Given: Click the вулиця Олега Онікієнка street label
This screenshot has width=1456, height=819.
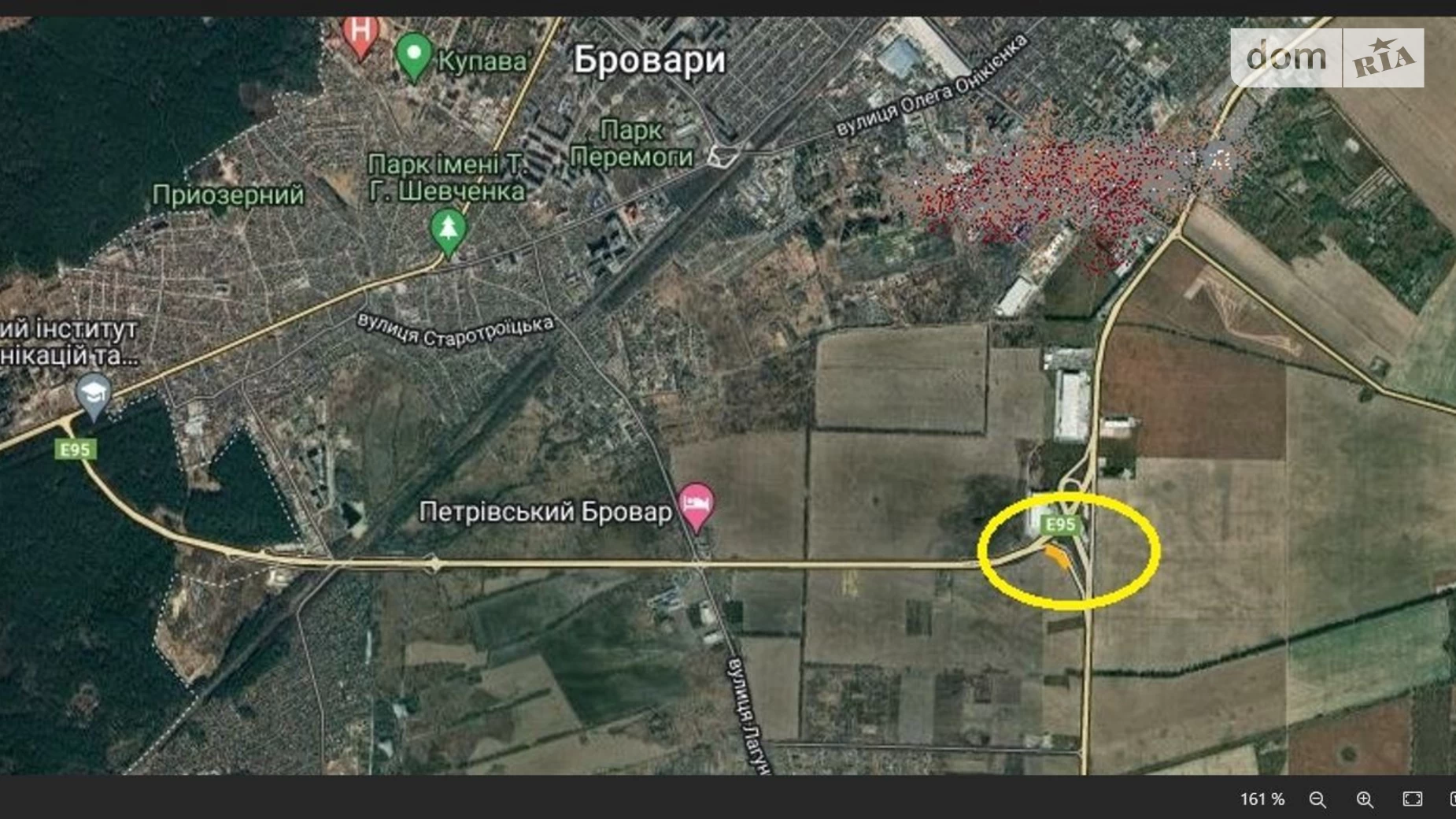Looking at the screenshot, I should pyautogui.click(x=932, y=85).
